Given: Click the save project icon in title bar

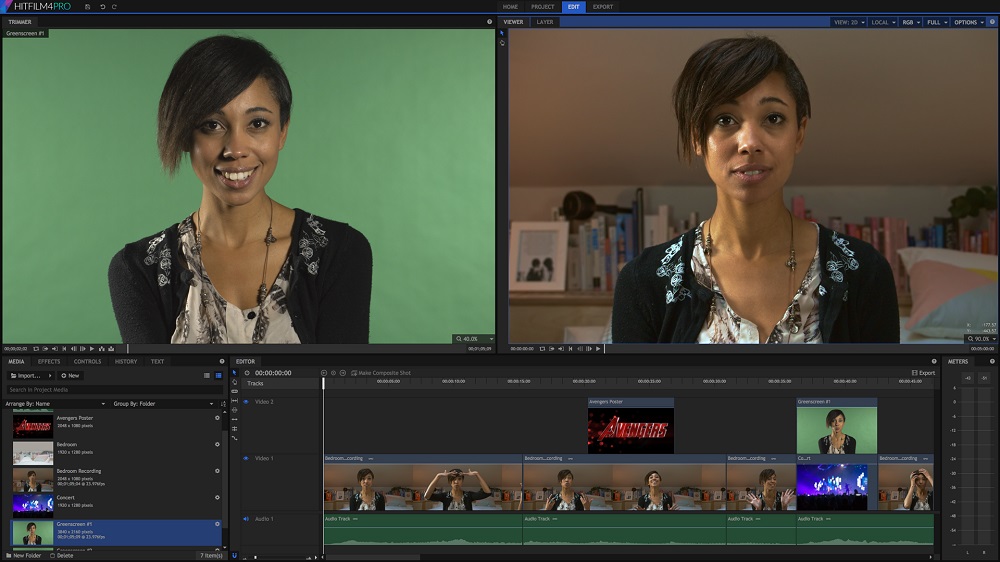Looking at the screenshot, I should point(87,7).
